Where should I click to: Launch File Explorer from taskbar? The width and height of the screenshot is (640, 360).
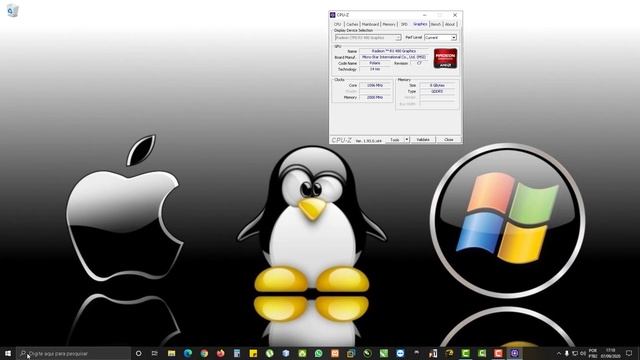[x=171, y=353]
